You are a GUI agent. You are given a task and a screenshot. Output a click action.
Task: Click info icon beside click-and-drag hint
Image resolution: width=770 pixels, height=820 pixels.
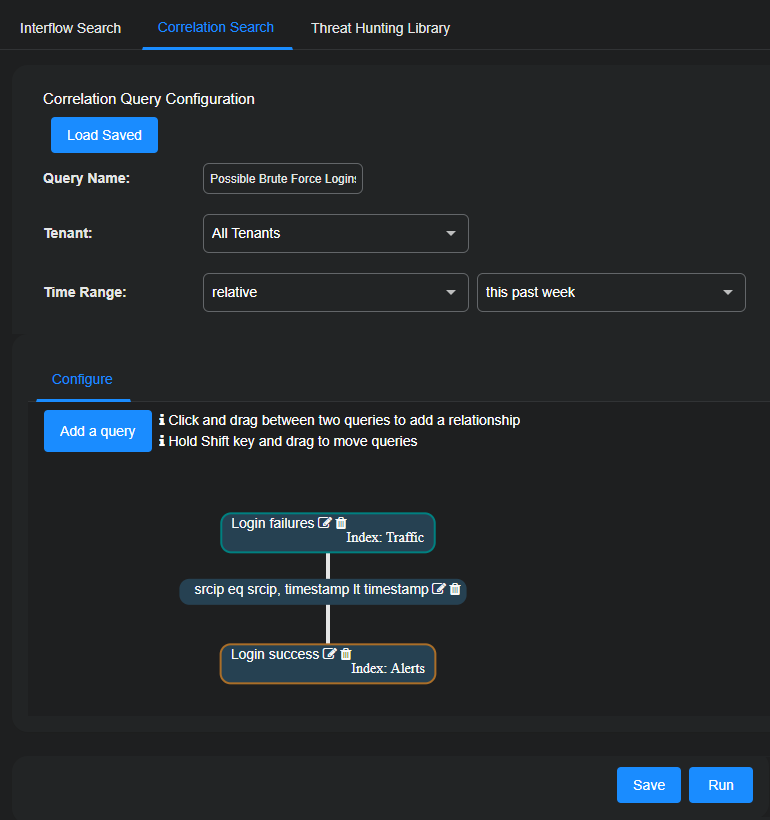pos(162,420)
